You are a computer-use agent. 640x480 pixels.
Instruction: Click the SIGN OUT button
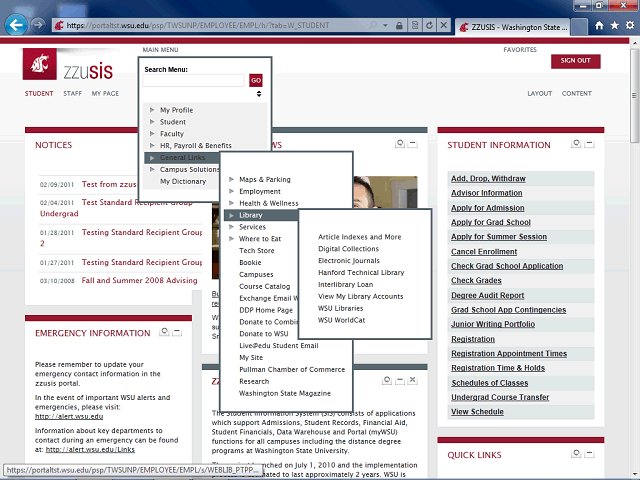(576, 61)
